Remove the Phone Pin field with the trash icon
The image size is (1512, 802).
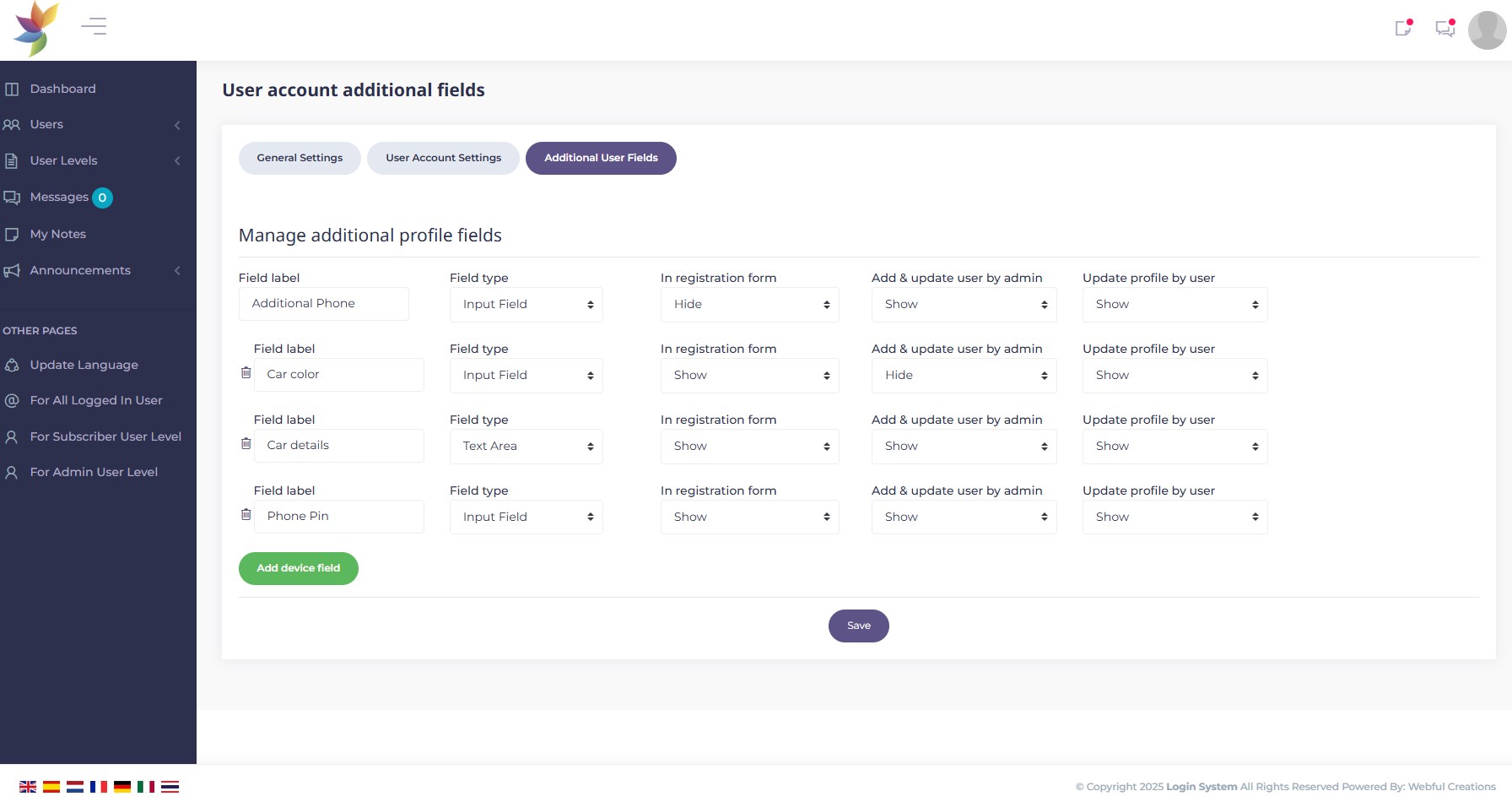click(x=246, y=514)
